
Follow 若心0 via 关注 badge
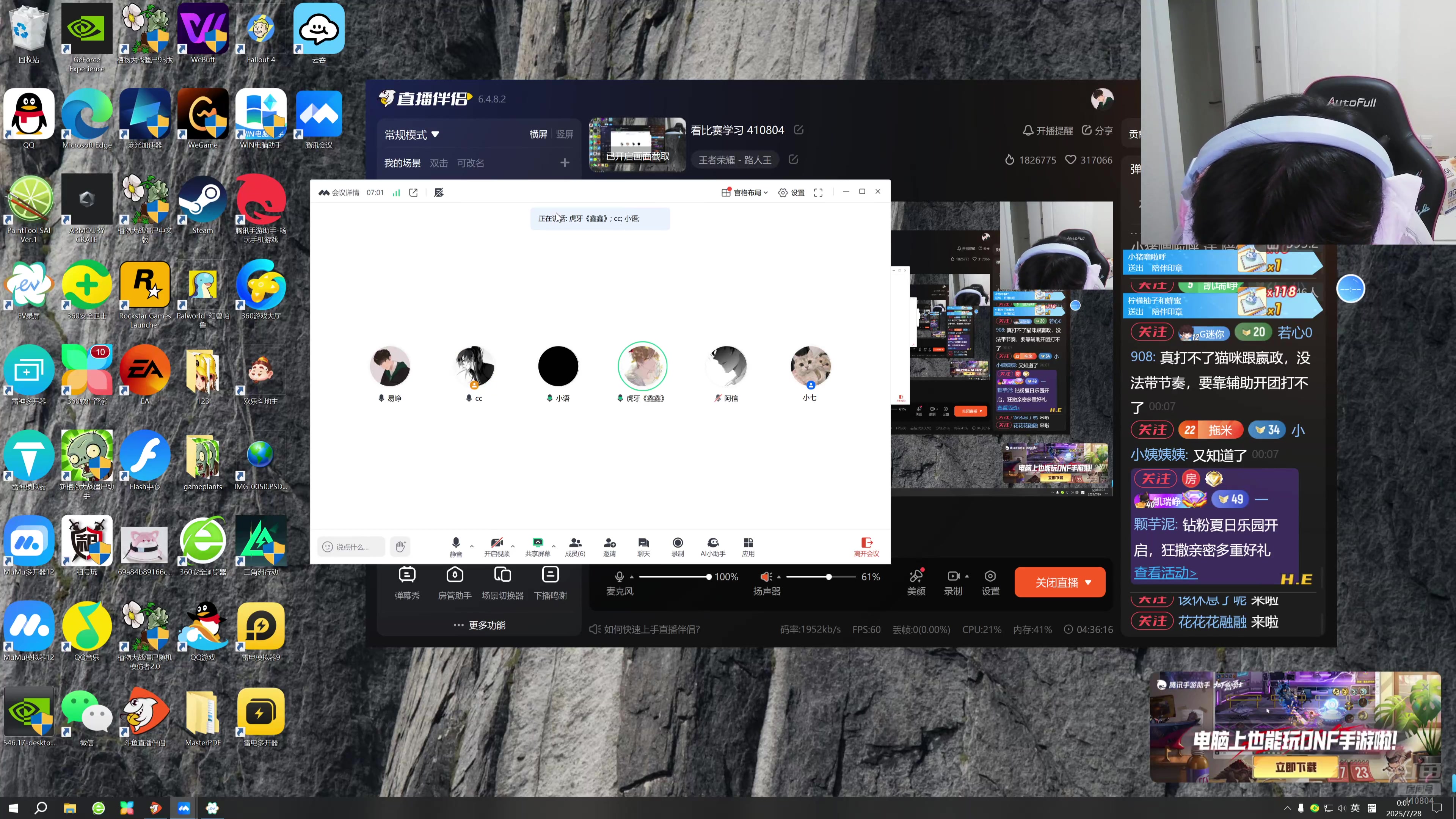coord(1152,333)
